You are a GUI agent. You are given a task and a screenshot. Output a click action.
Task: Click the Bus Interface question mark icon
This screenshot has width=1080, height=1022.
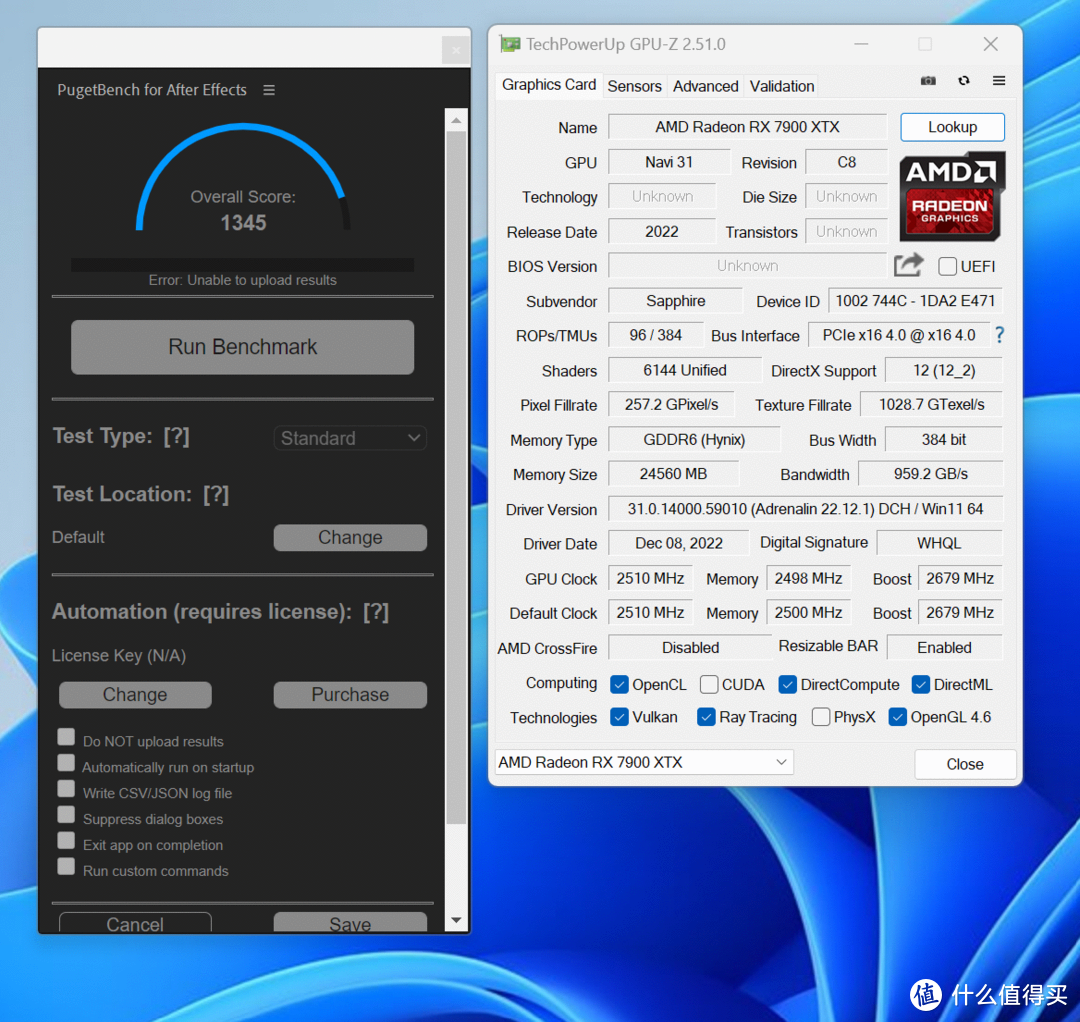999,335
